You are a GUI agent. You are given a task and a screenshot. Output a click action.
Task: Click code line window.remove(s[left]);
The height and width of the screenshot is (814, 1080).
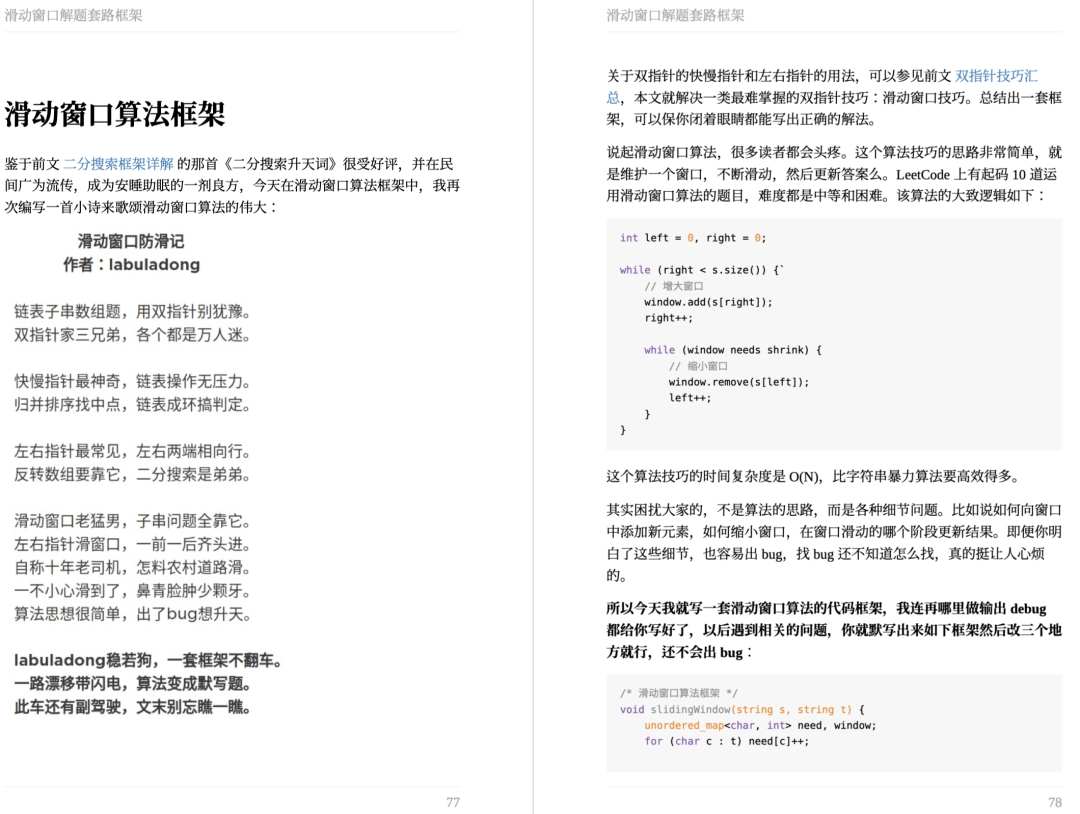(x=738, y=382)
